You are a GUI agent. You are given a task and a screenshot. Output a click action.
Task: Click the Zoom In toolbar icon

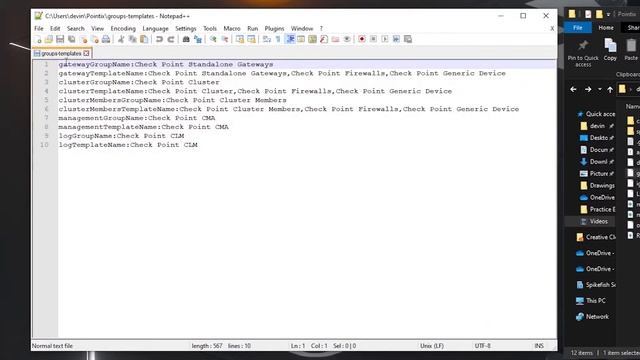pos(213,39)
